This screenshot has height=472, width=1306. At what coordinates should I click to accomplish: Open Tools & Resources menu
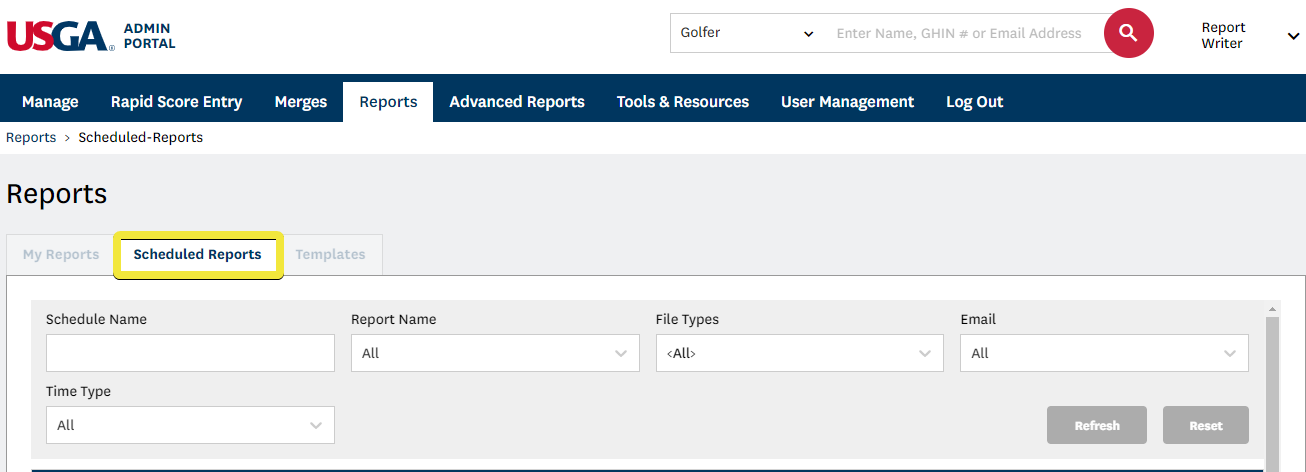click(x=682, y=102)
